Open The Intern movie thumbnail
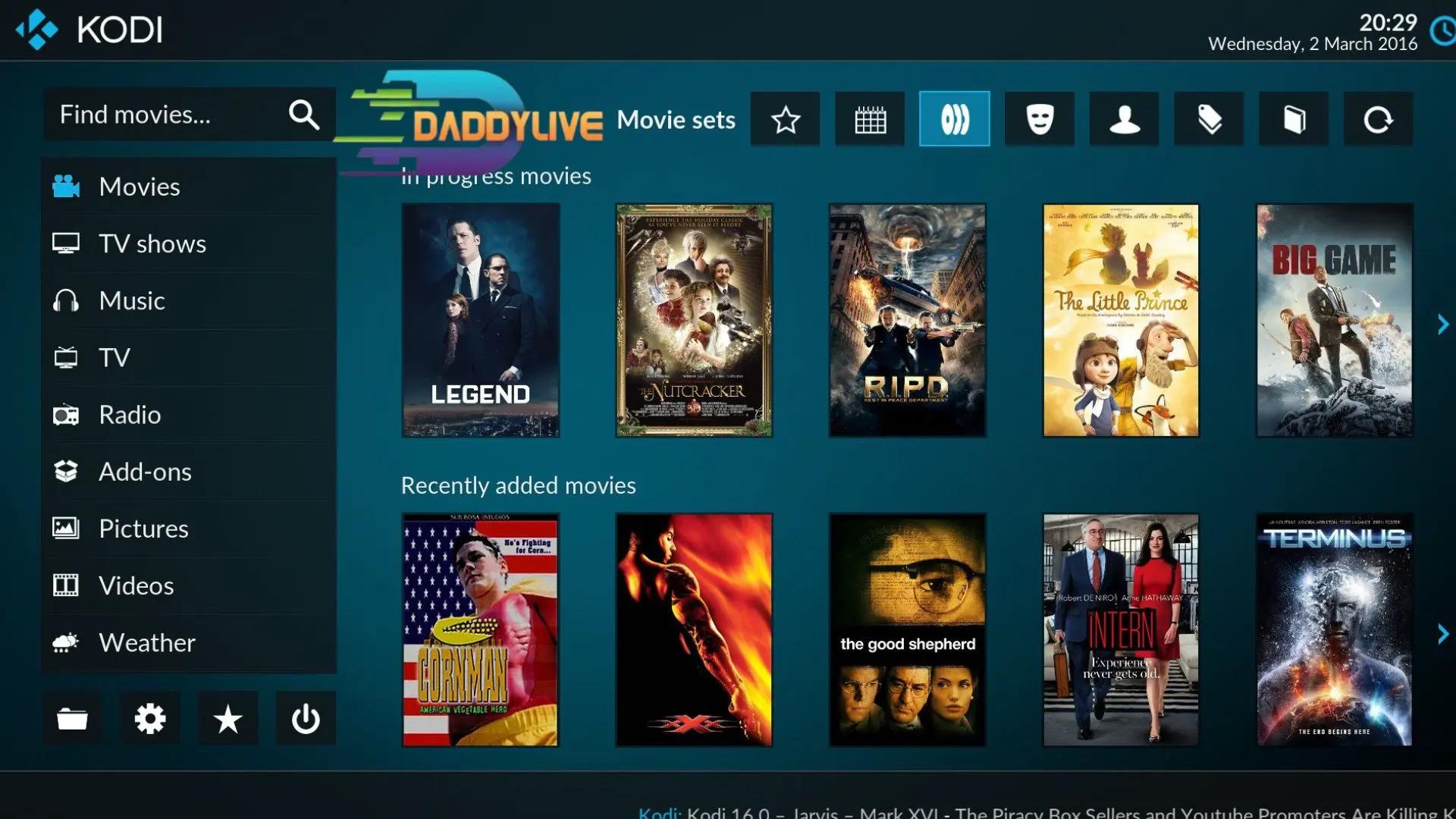Screen dimensions: 1456x819 point(1120,630)
